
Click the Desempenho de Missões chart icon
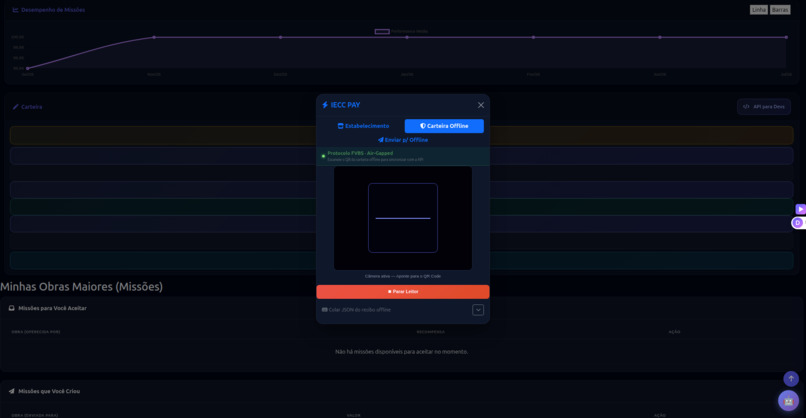tap(15, 10)
